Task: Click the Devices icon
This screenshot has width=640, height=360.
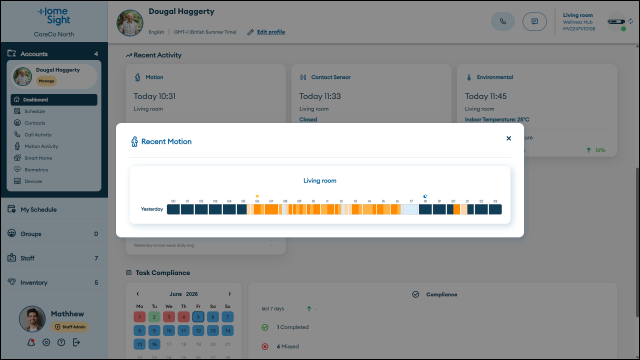Action: pos(17,181)
